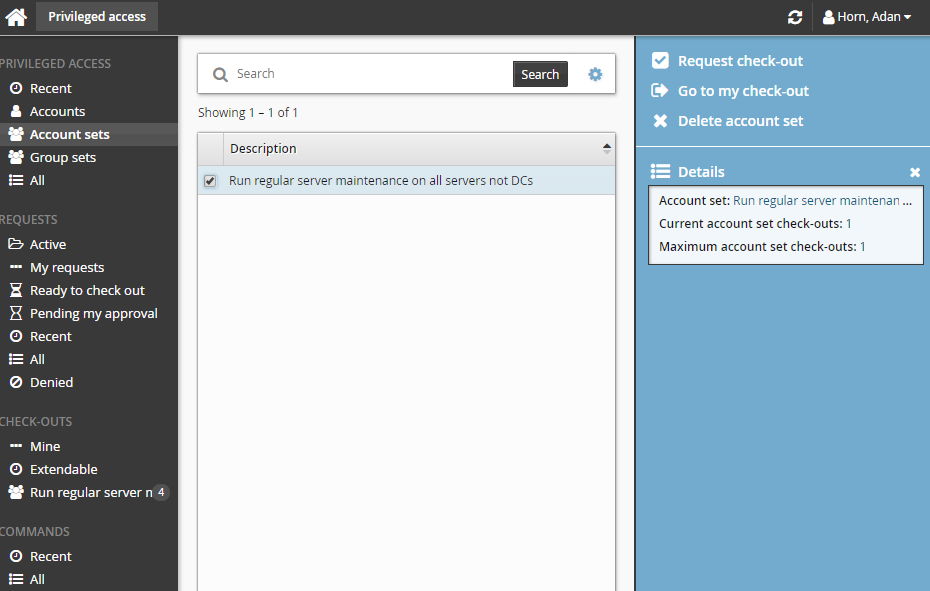Click into the Search text field
Viewport: 930px width, 591px height.
pos(370,74)
